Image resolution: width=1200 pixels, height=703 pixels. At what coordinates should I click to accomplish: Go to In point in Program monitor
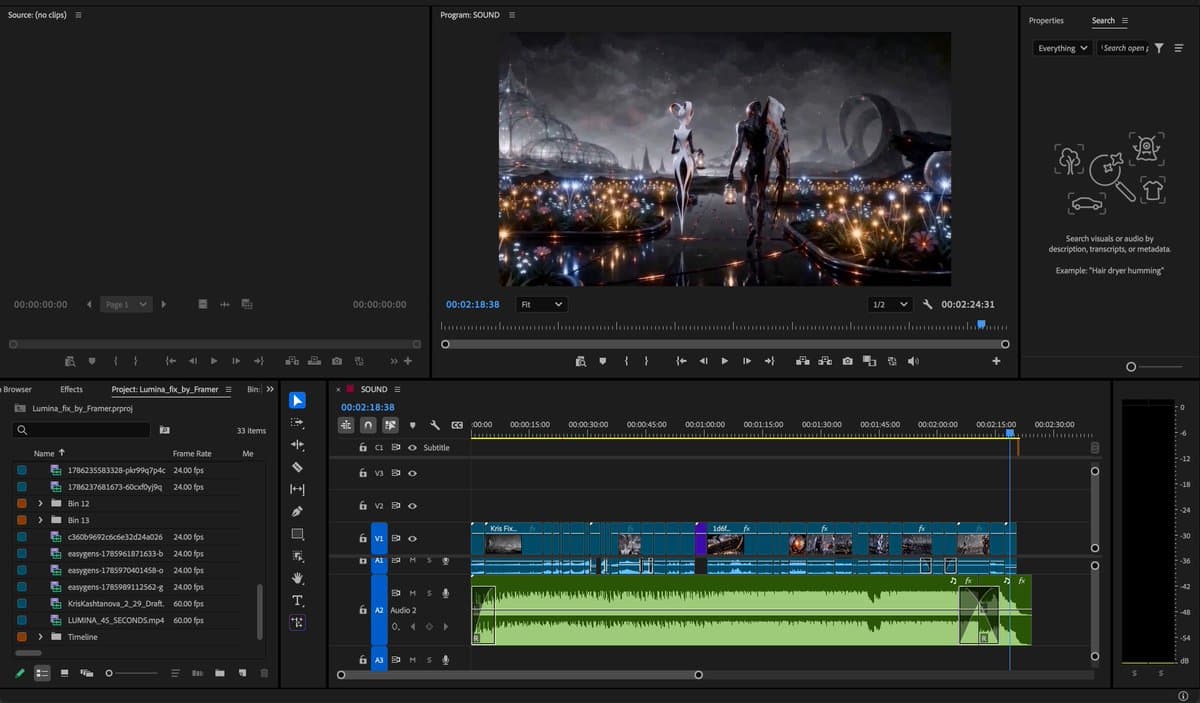tap(681, 361)
